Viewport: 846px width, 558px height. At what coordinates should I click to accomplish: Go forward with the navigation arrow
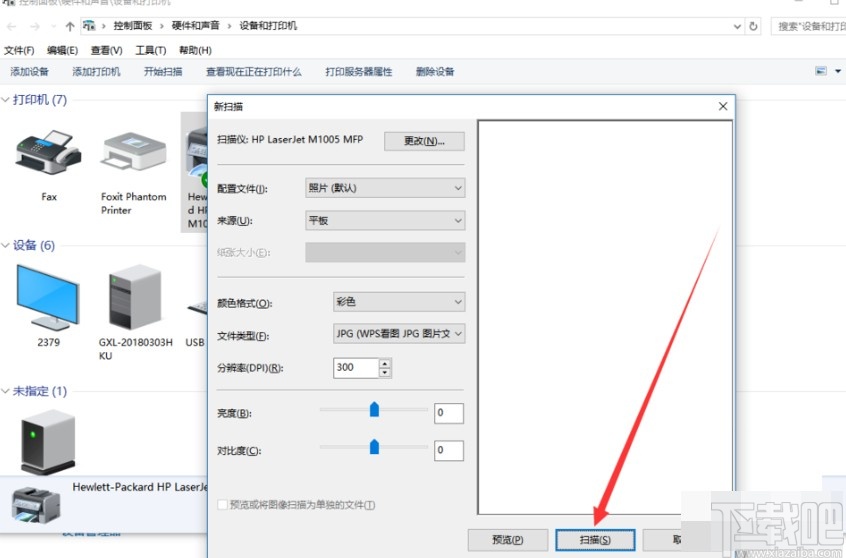(x=35, y=26)
